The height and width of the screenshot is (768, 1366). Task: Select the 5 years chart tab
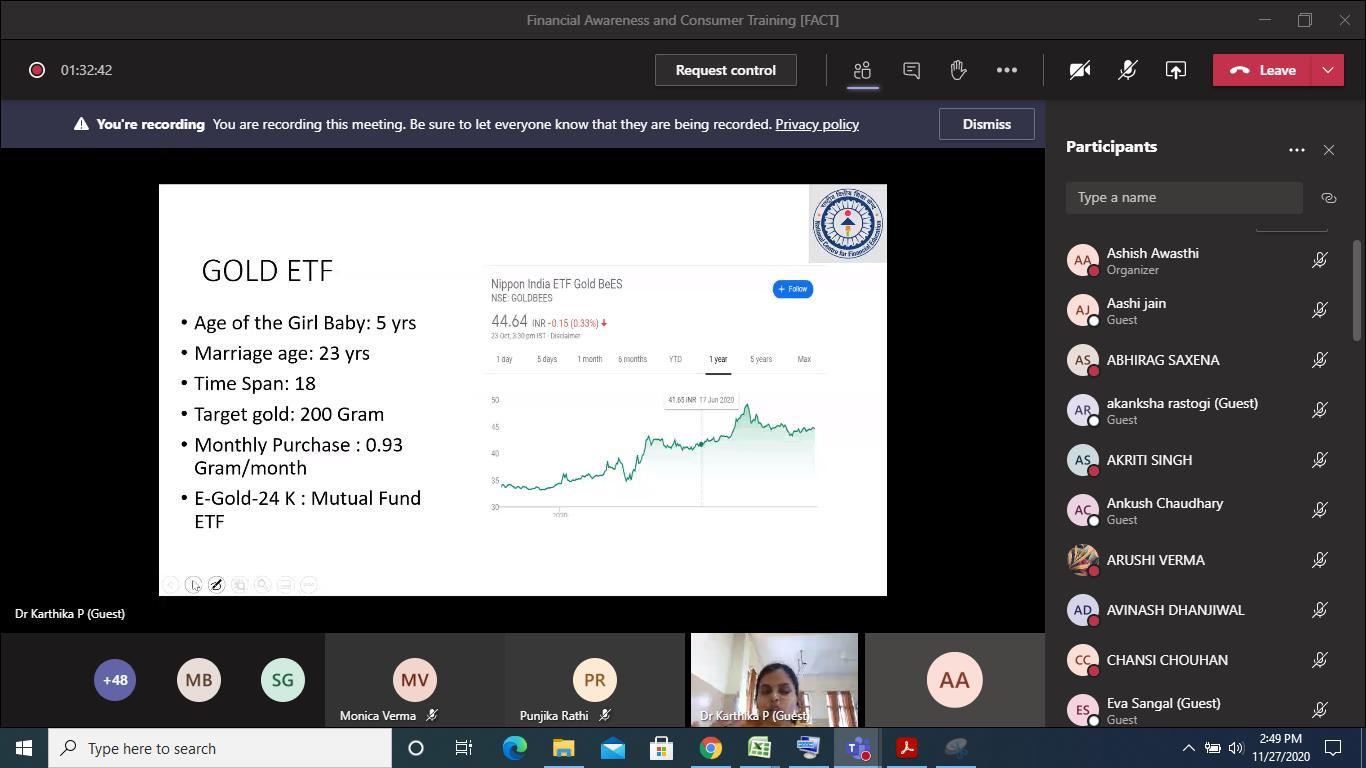tap(760, 359)
